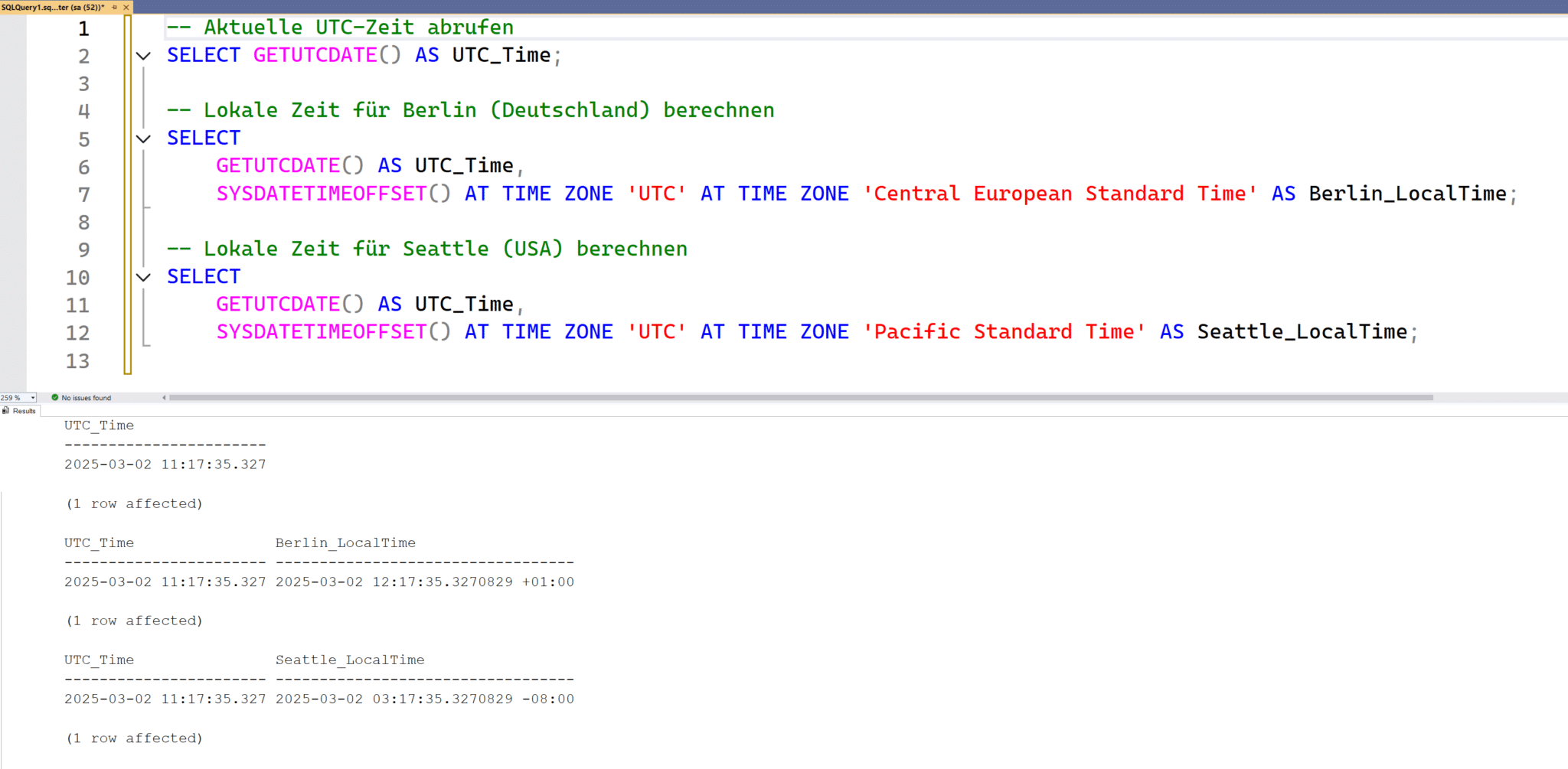Viewport: 1568px width, 769px height.
Task: Collapse the Seattle SELECT block on line 10
Action: [143, 277]
